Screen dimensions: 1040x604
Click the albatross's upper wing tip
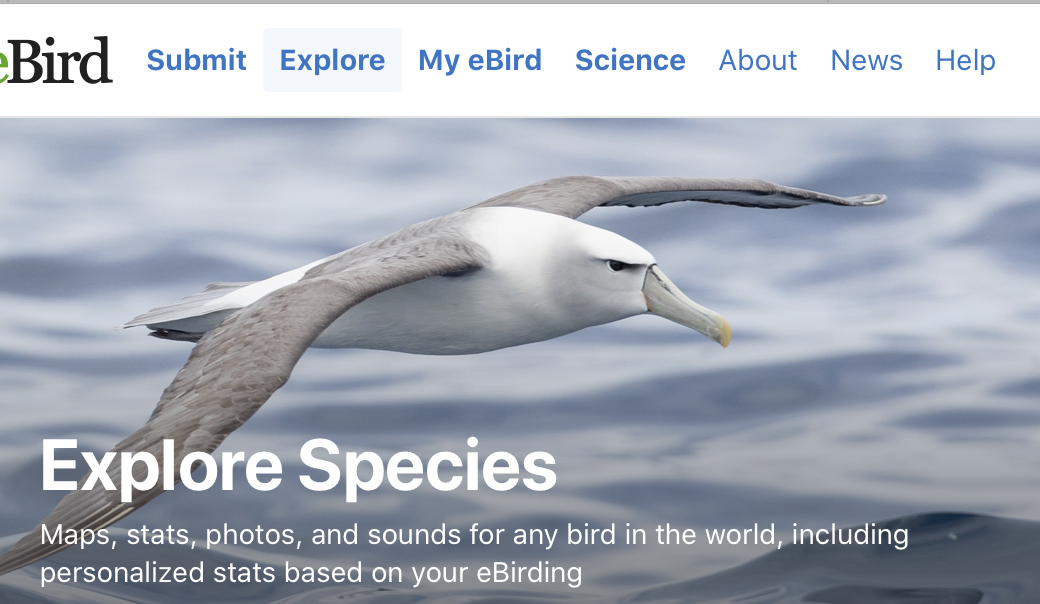click(870, 199)
